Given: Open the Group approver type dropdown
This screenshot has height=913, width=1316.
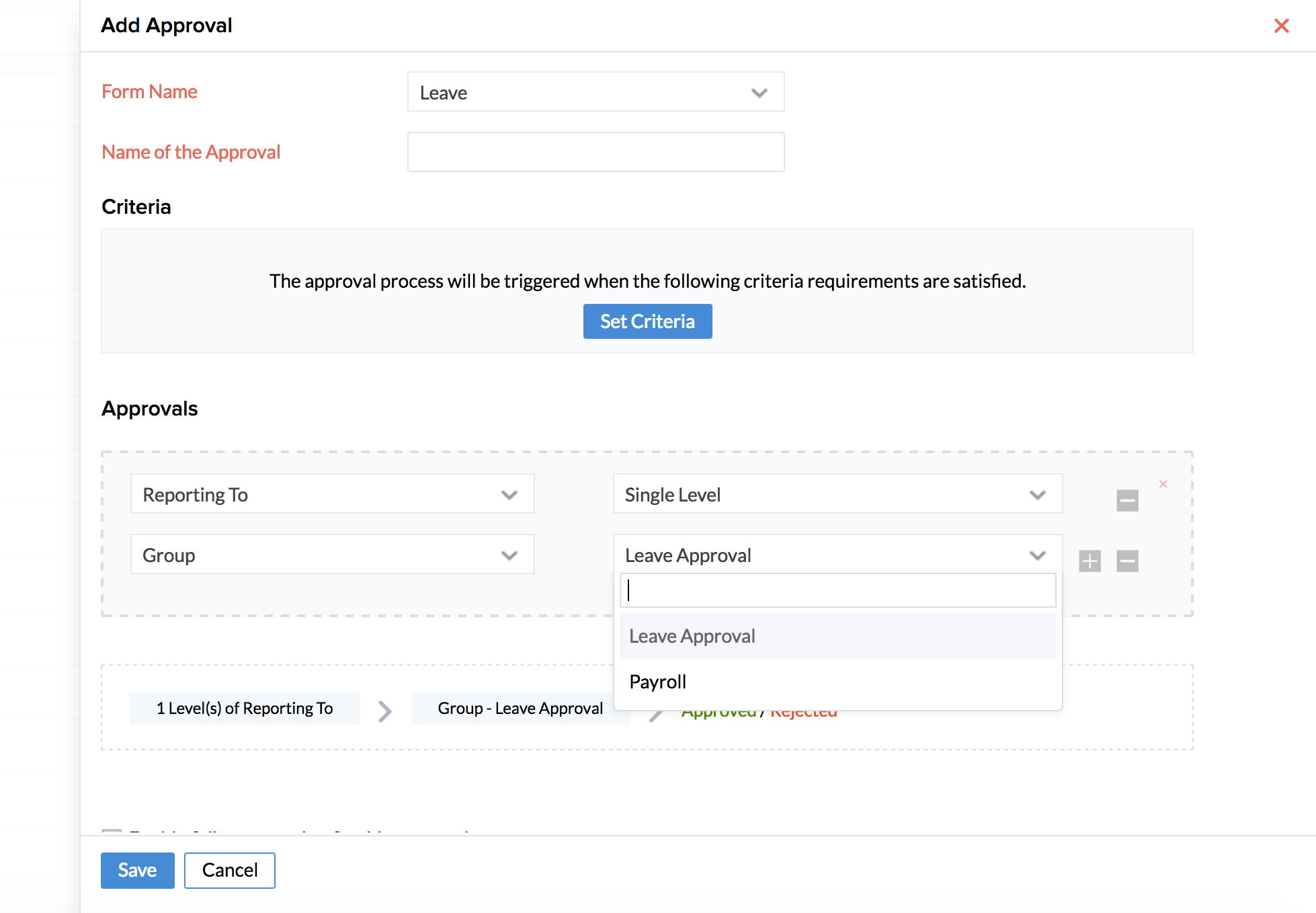Looking at the screenshot, I should click(332, 555).
